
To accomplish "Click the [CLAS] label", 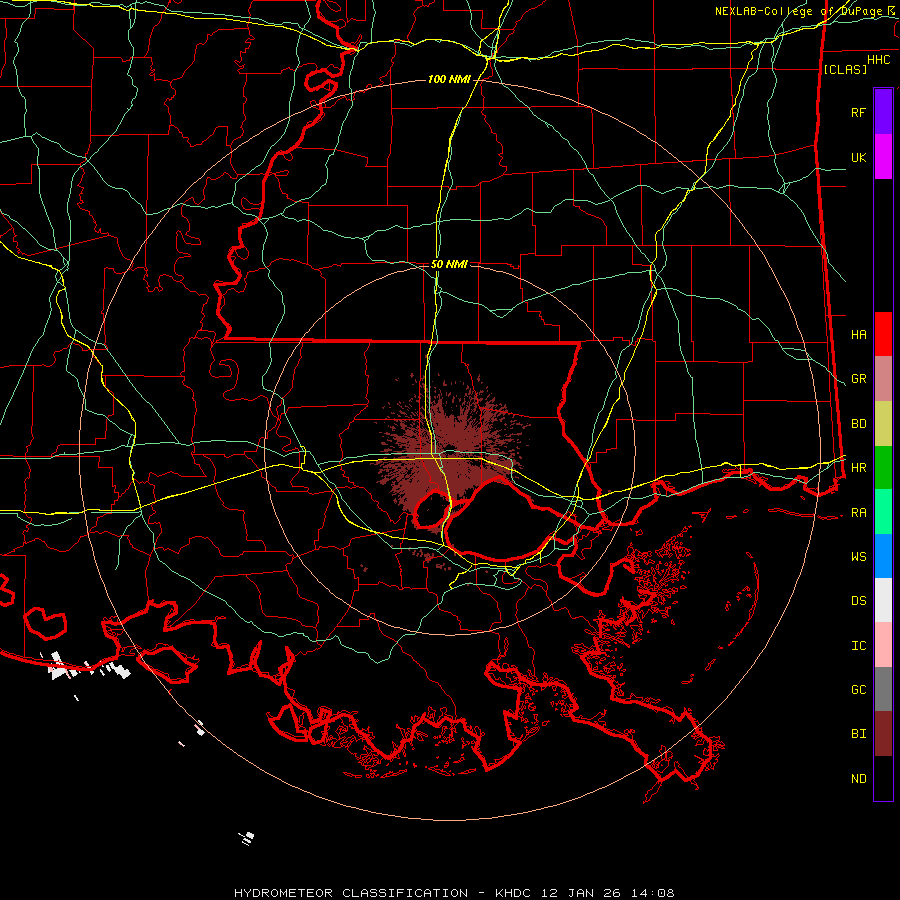I will point(845,69).
